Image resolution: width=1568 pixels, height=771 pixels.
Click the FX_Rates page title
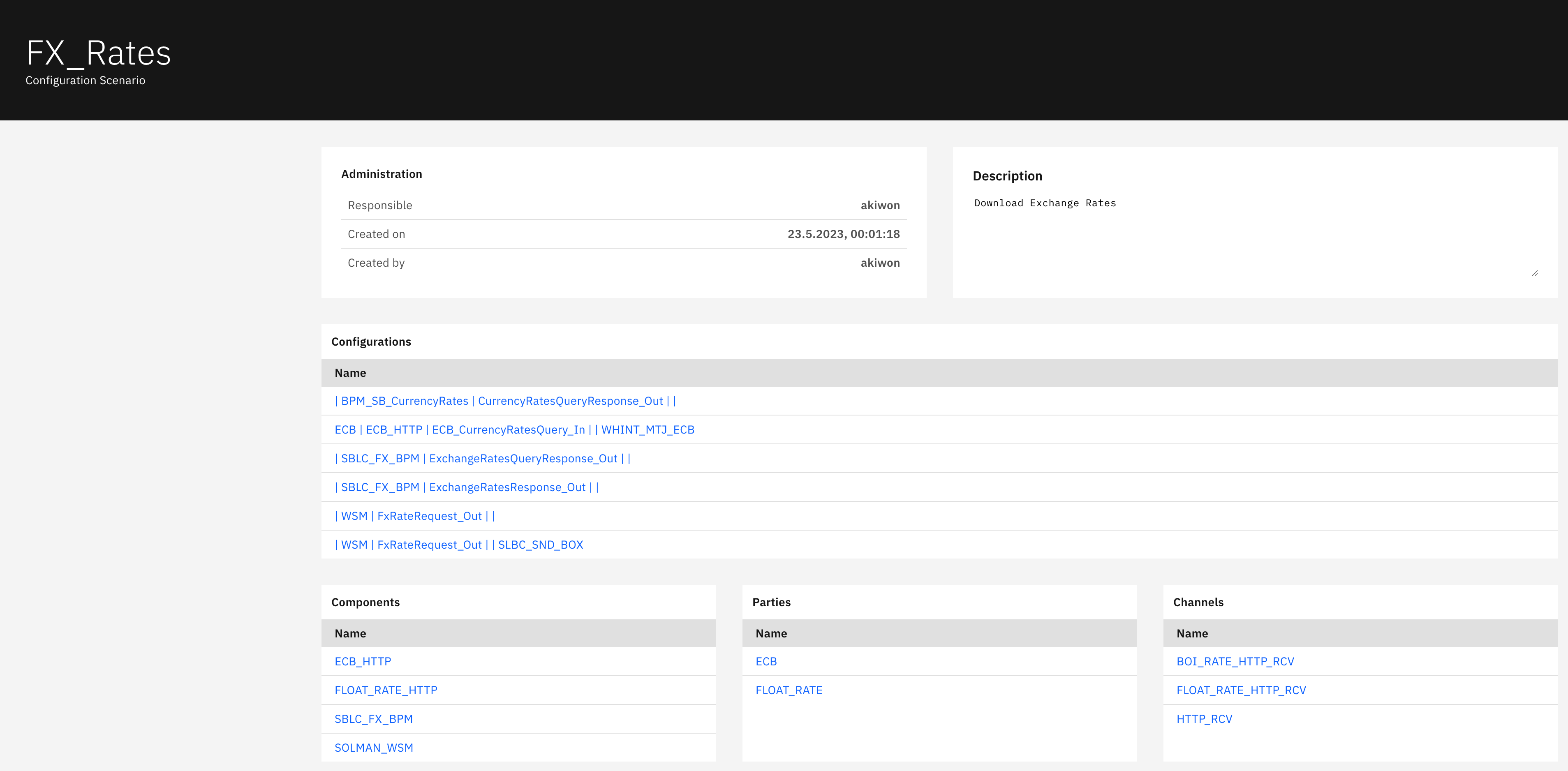[x=99, y=53]
